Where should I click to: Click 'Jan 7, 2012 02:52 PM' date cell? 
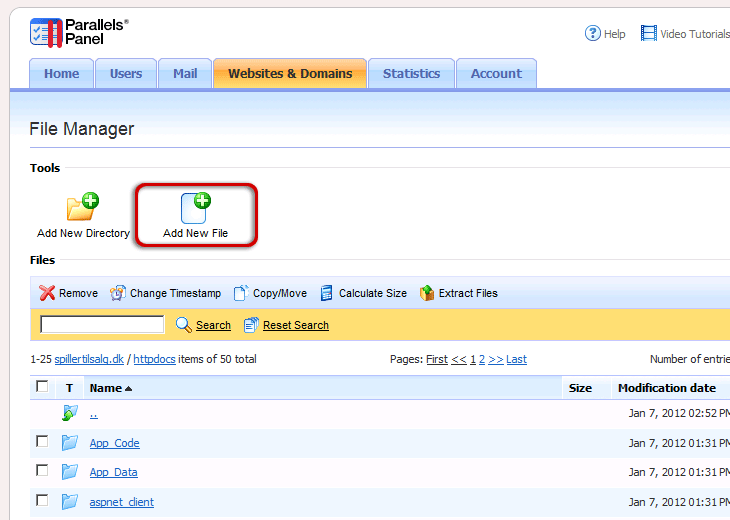point(679,413)
